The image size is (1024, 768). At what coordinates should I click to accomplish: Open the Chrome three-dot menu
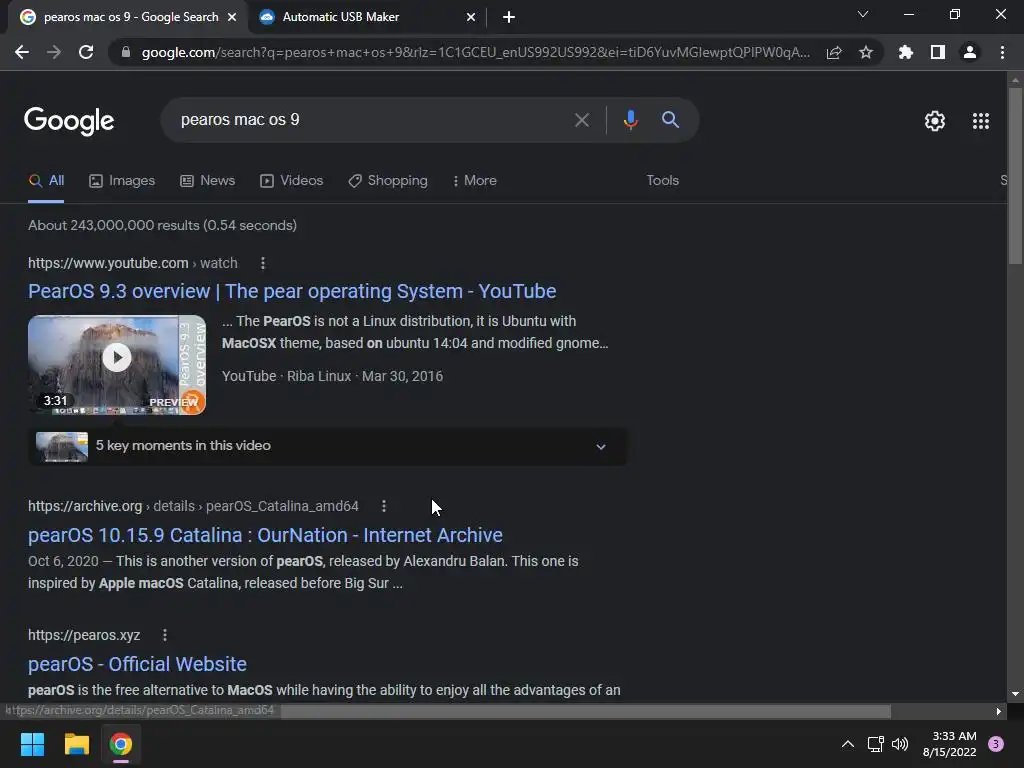pyautogui.click(x=1002, y=52)
